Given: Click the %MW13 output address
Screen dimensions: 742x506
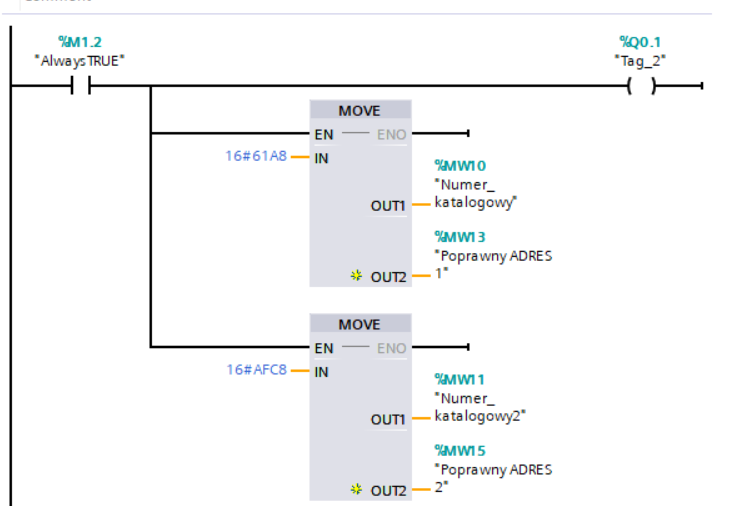Looking at the screenshot, I should click(459, 236).
